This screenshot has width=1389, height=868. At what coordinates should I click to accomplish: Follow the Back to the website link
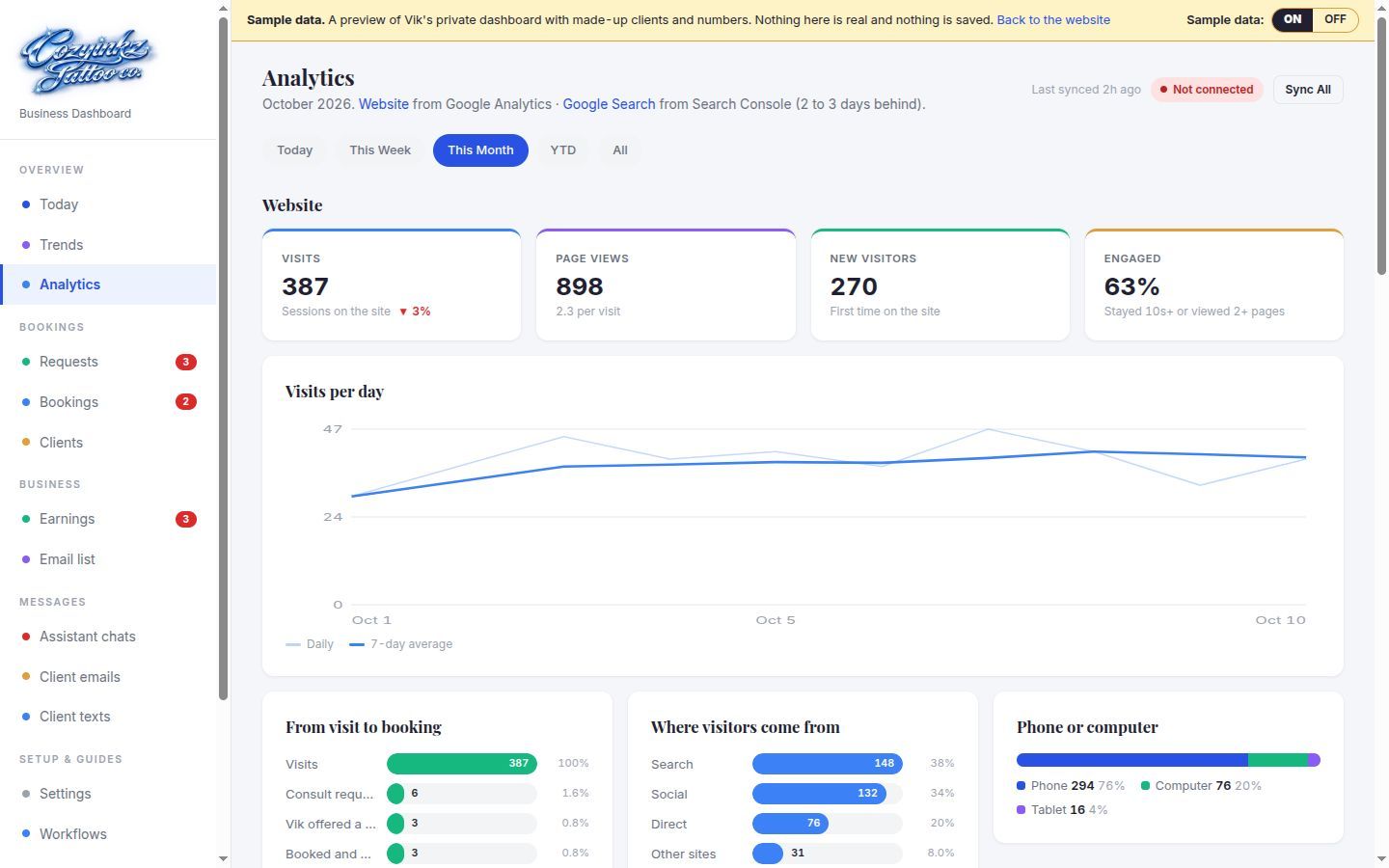click(x=1053, y=19)
